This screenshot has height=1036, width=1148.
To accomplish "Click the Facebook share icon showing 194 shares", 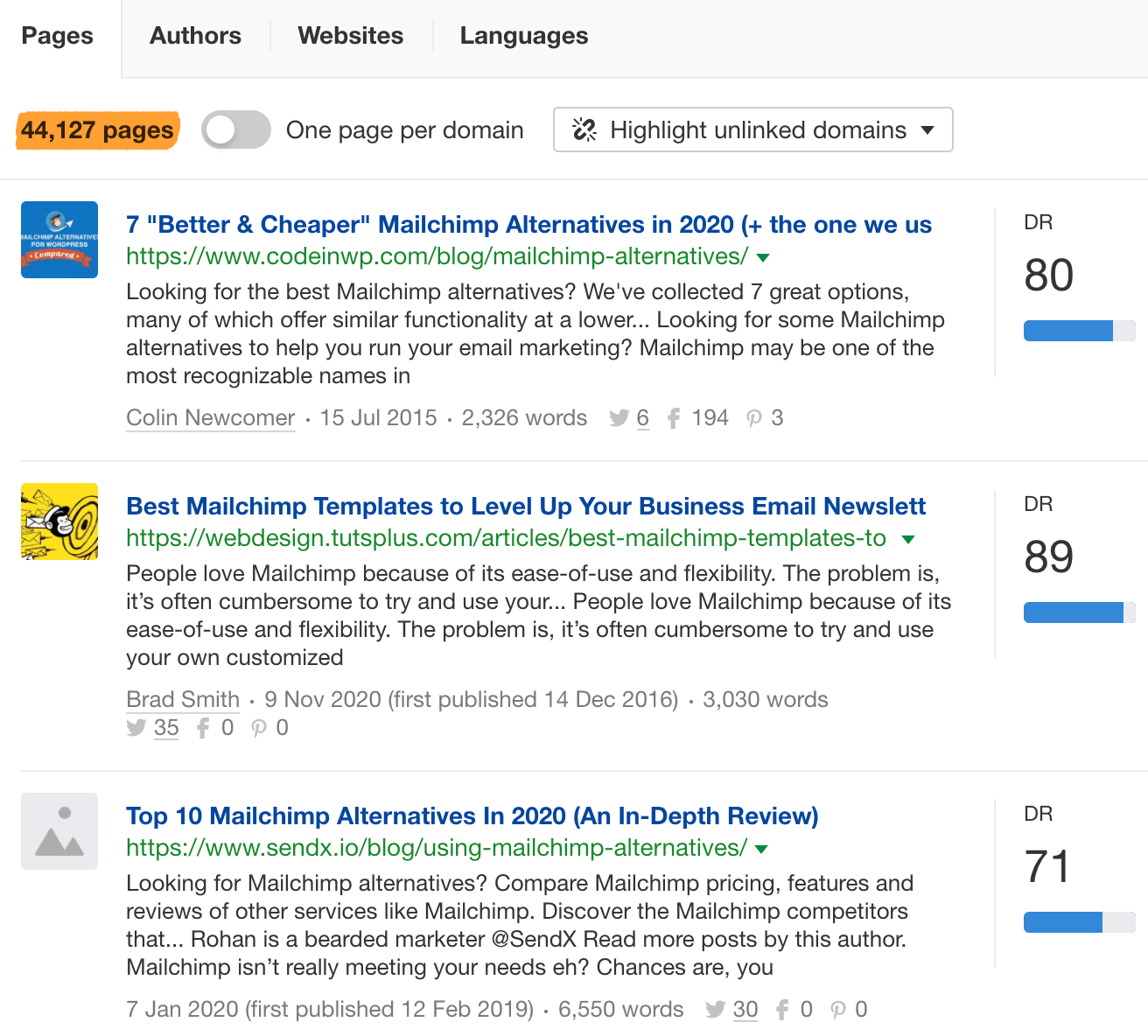I will (672, 418).
